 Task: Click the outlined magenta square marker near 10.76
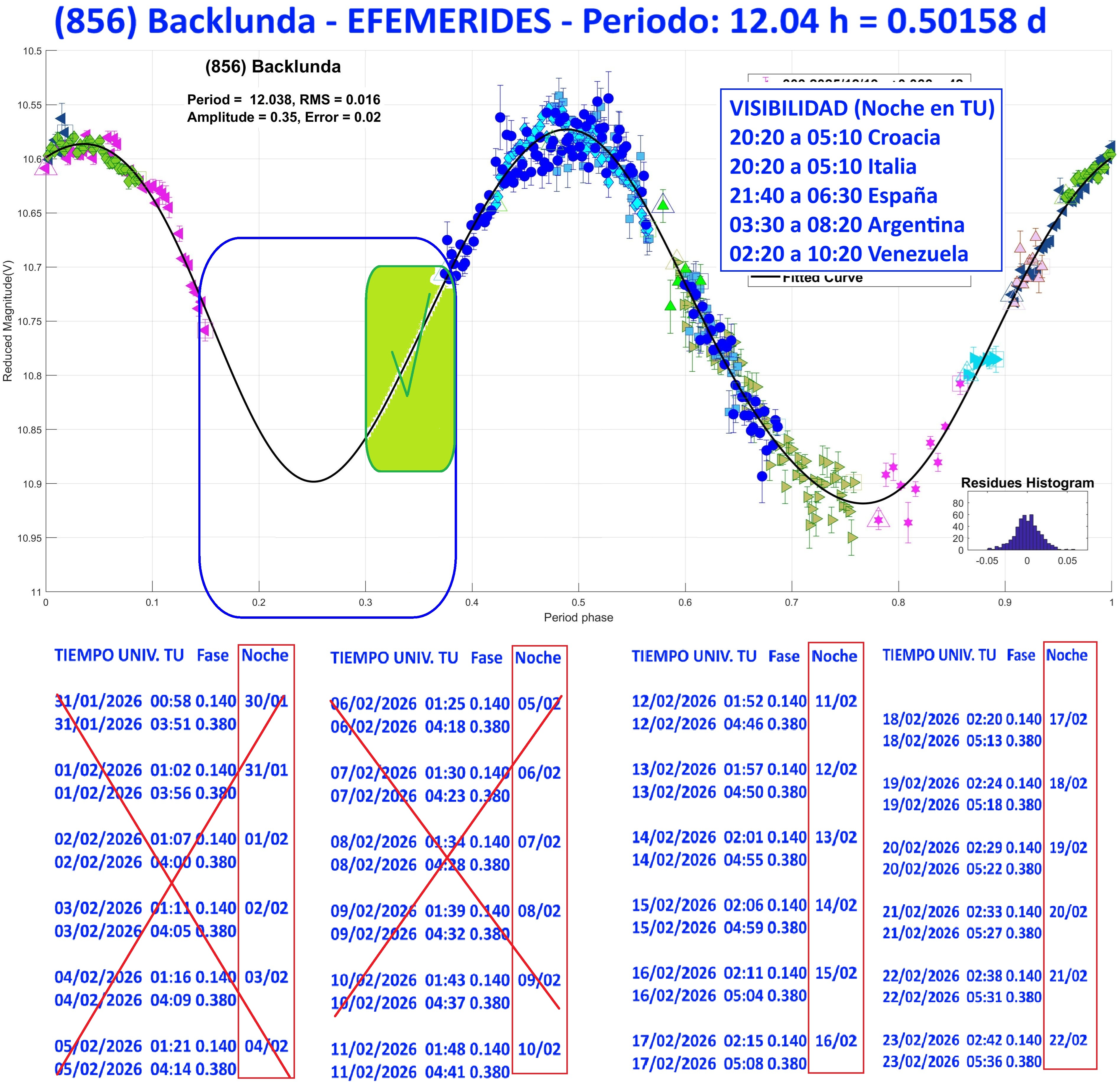point(205,330)
